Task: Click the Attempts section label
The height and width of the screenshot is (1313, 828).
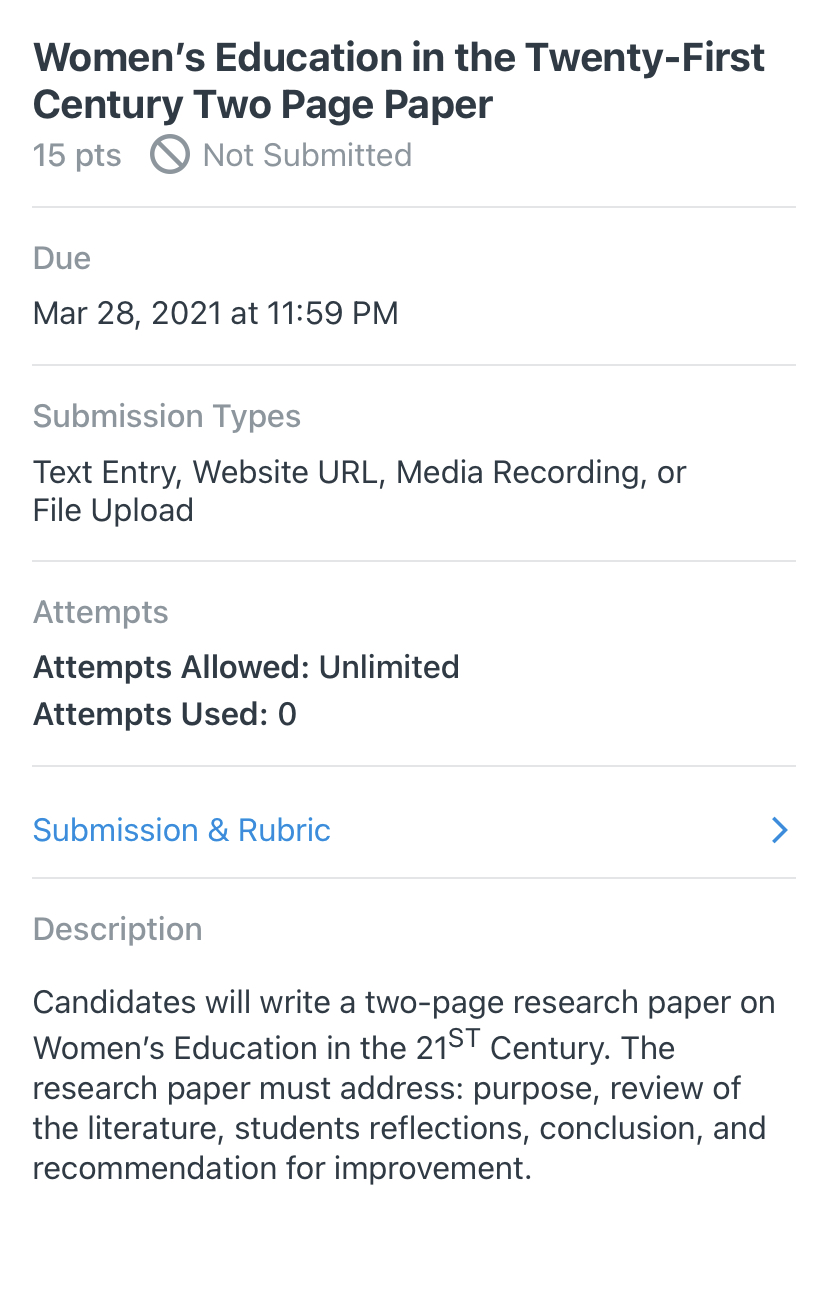Action: [100, 612]
